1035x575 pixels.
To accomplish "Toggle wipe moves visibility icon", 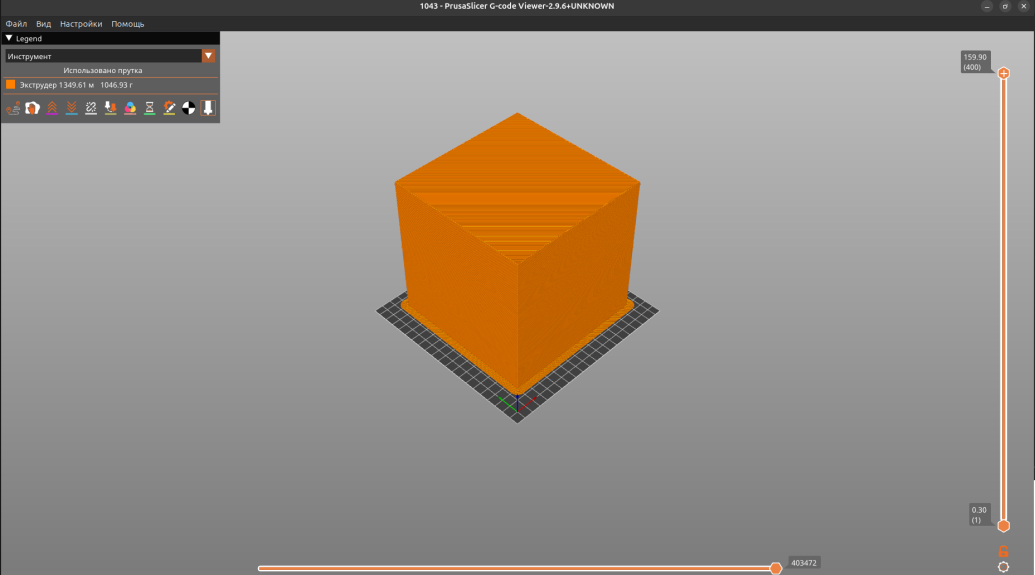I will click(32, 108).
